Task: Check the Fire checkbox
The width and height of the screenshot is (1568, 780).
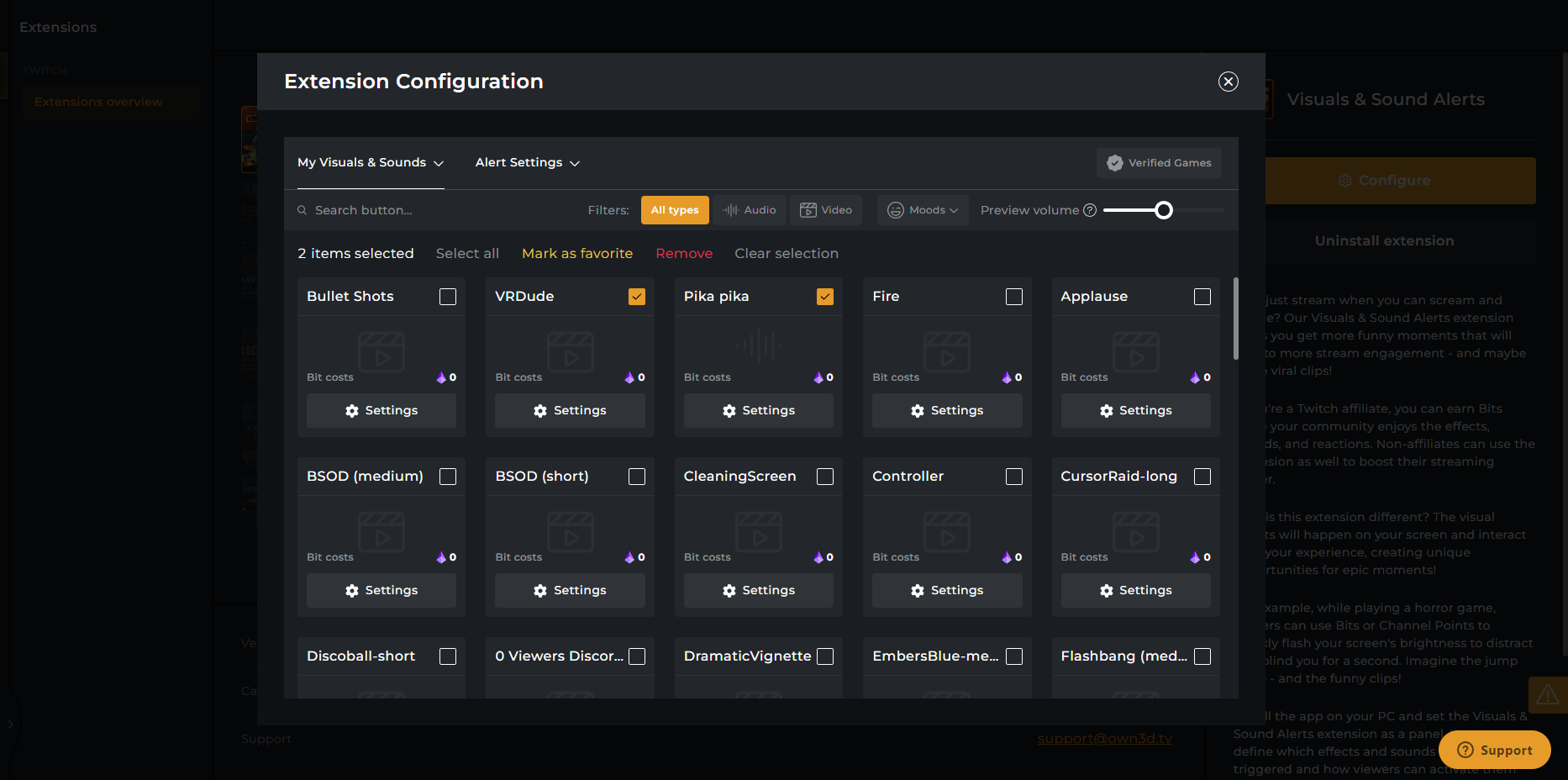Action: 1014,297
